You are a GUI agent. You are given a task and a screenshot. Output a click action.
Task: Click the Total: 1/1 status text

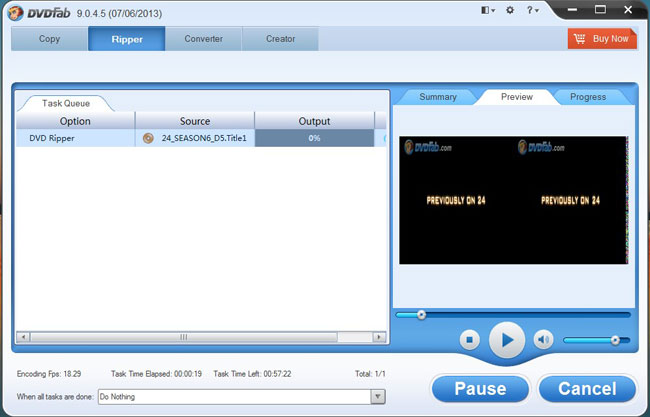coord(370,374)
